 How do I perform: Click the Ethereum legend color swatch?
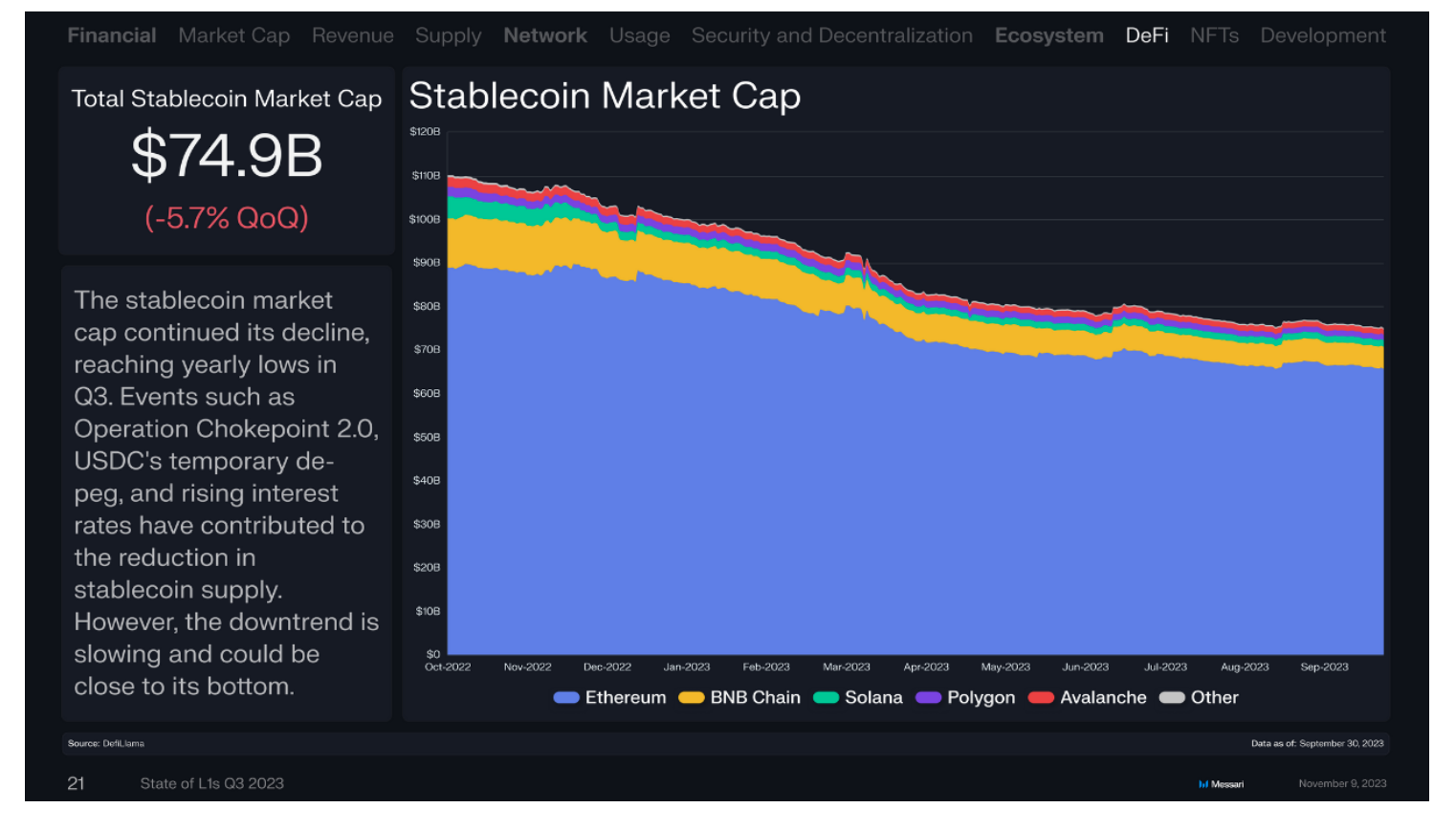(x=566, y=698)
